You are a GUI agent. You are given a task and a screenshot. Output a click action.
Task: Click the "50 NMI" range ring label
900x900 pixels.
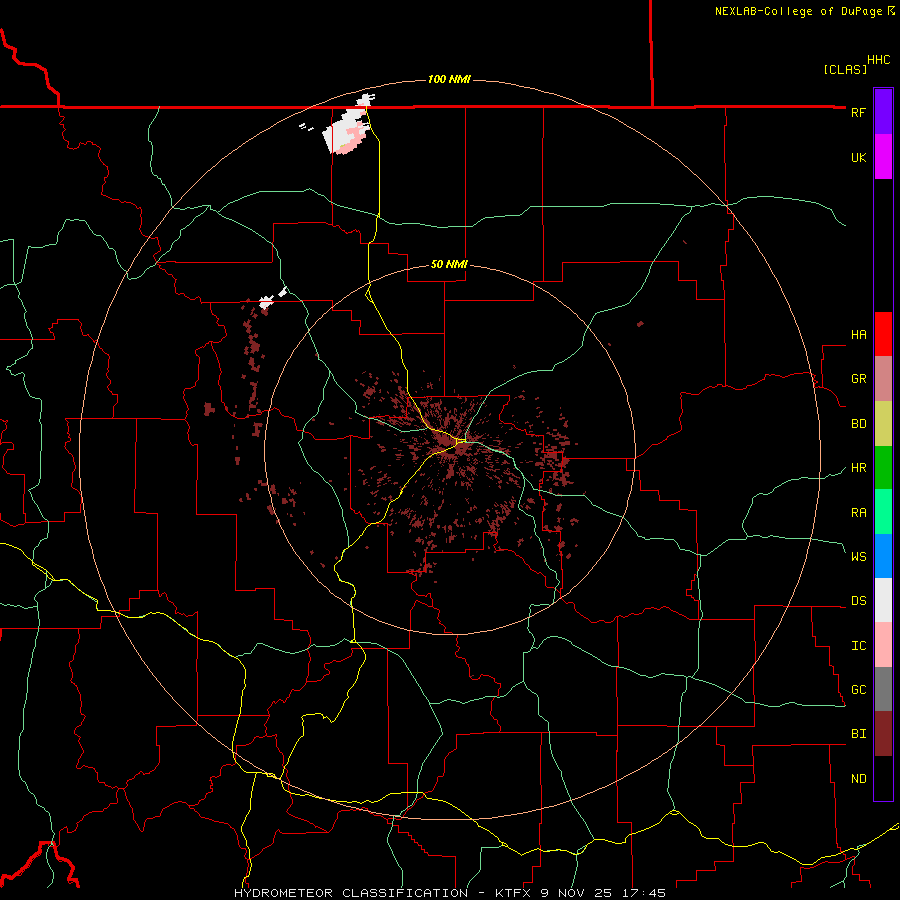(x=449, y=264)
